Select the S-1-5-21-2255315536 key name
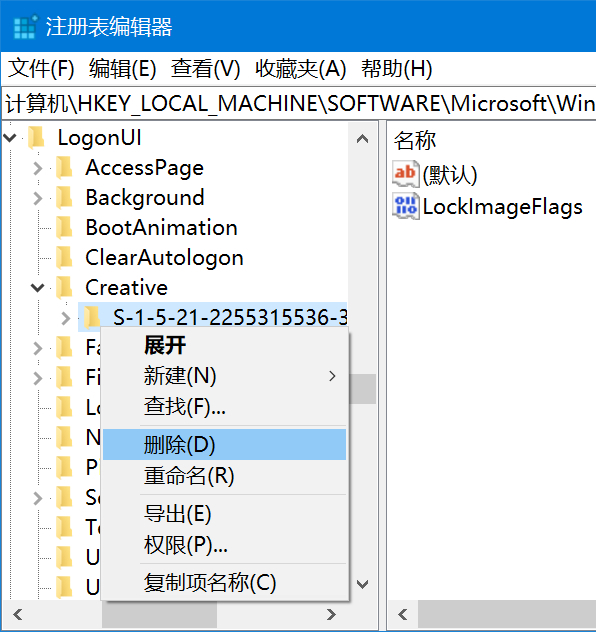Screen dimensions: 596x632 (x=230, y=318)
